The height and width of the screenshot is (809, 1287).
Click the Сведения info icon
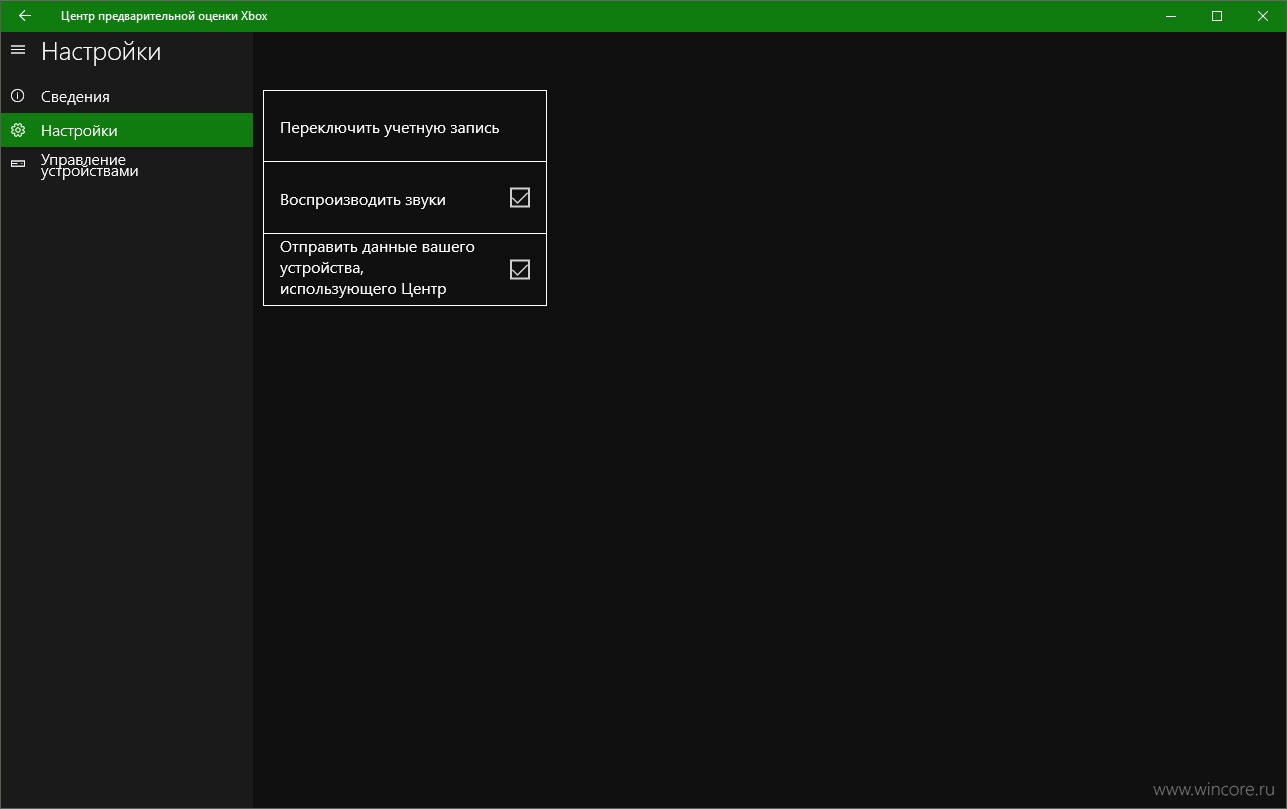point(17,96)
